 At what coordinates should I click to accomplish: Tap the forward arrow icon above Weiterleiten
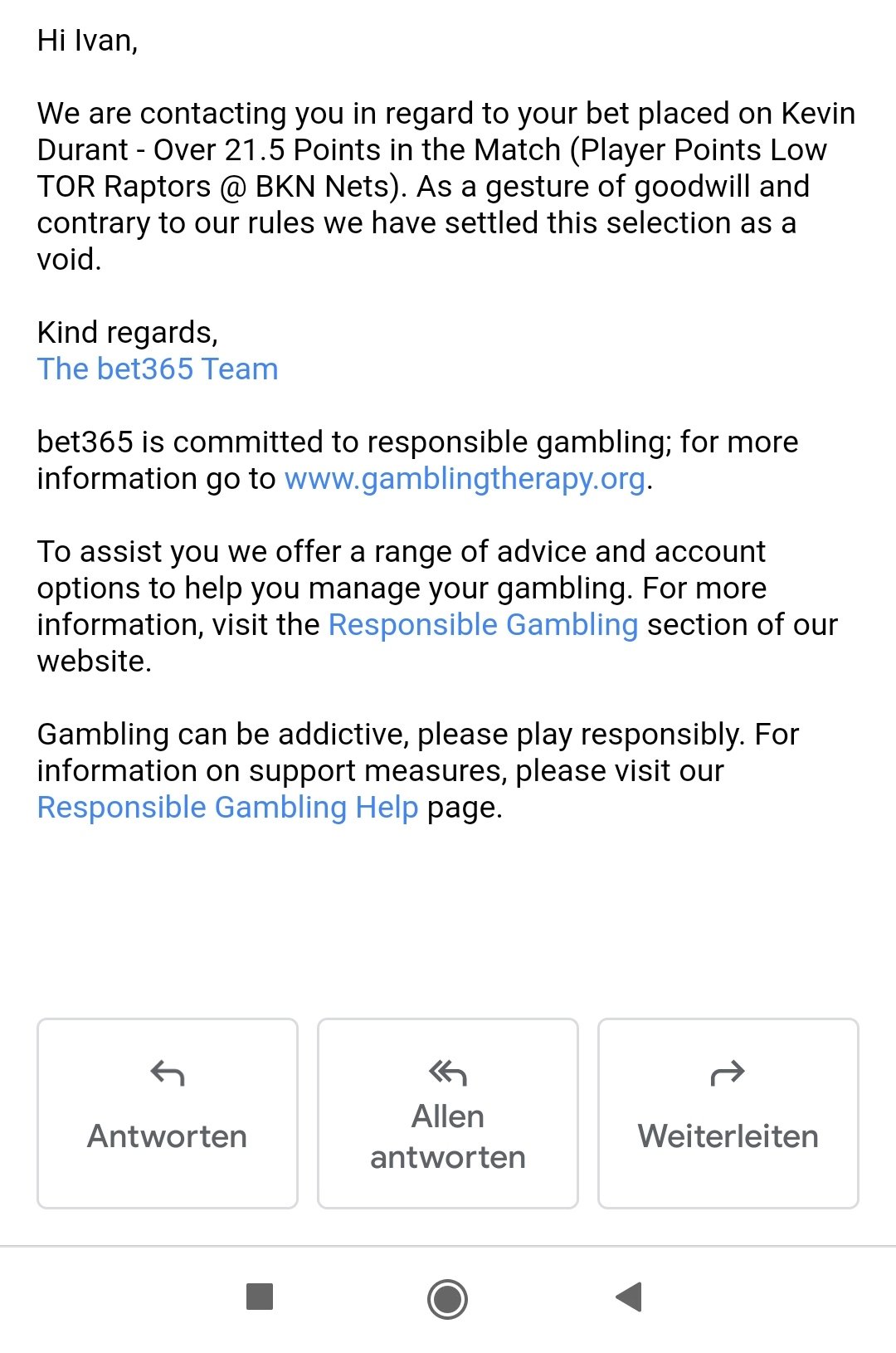tap(728, 1073)
